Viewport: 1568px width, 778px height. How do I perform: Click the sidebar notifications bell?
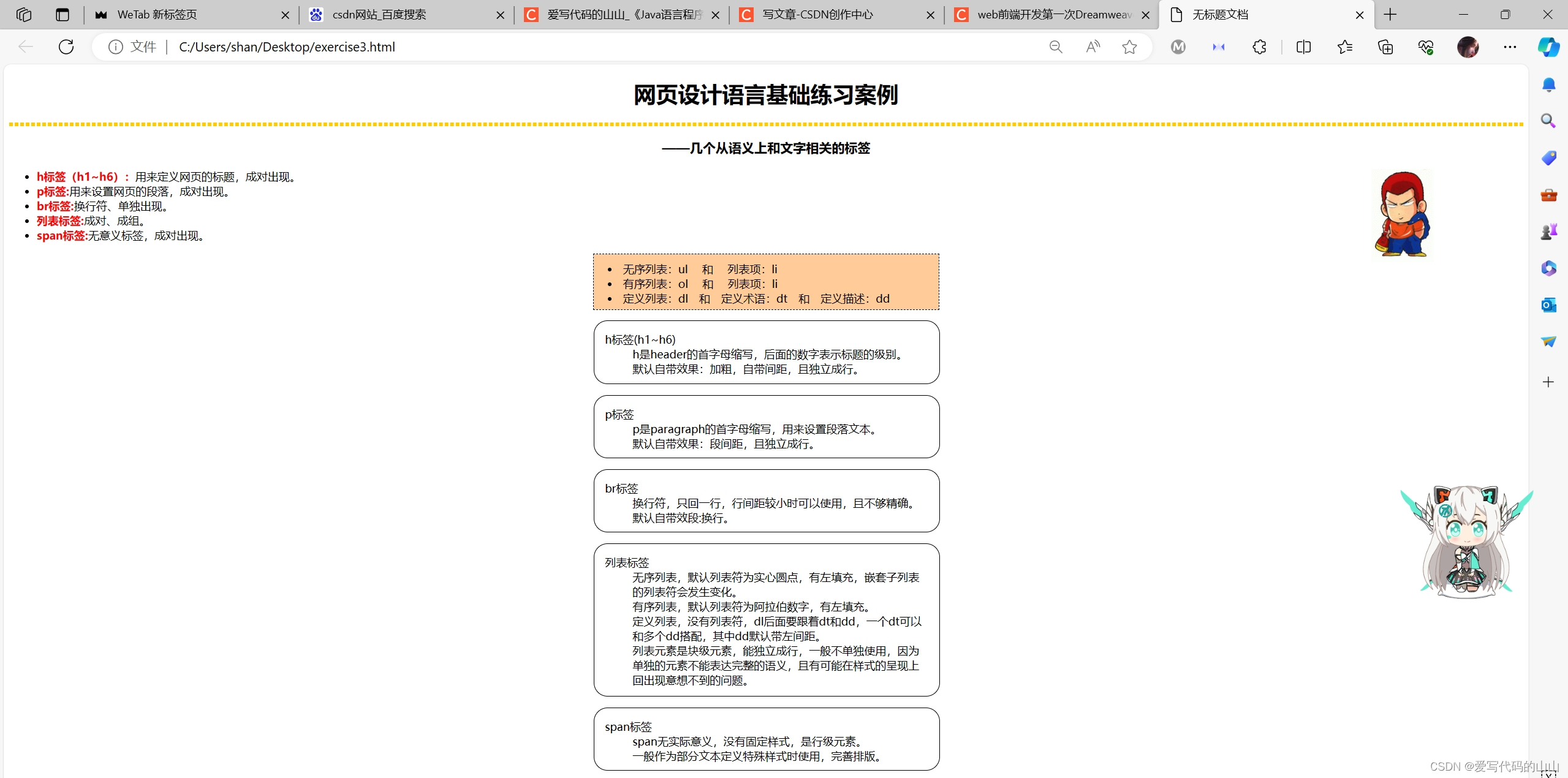click(x=1548, y=85)
